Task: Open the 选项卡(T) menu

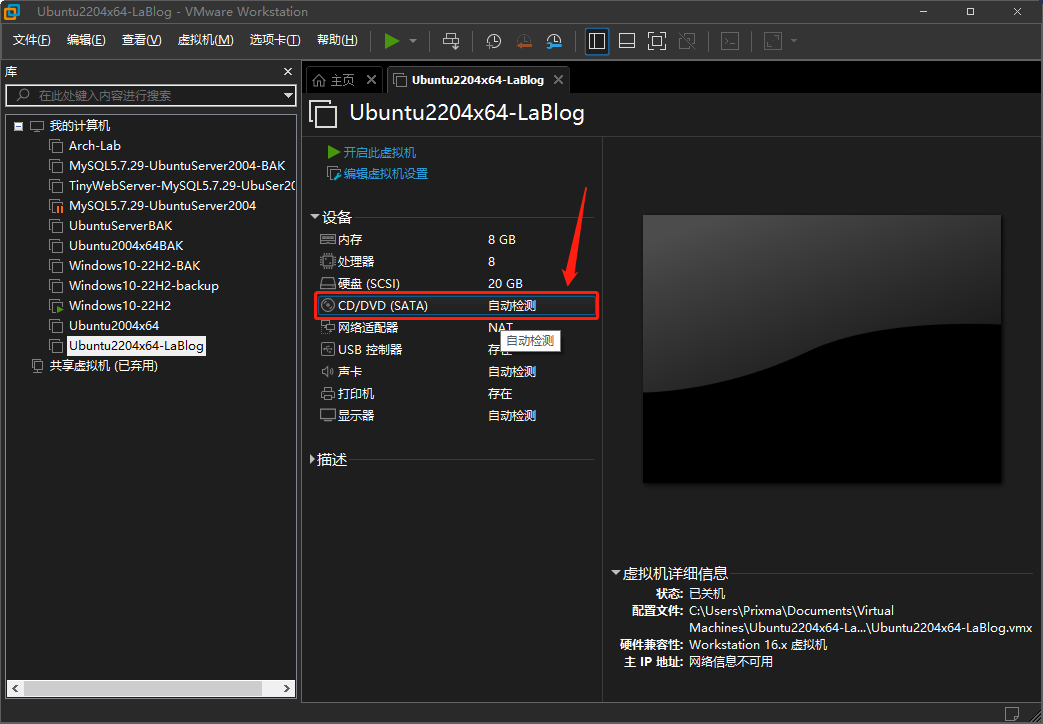Action: (x=274, y=40)
